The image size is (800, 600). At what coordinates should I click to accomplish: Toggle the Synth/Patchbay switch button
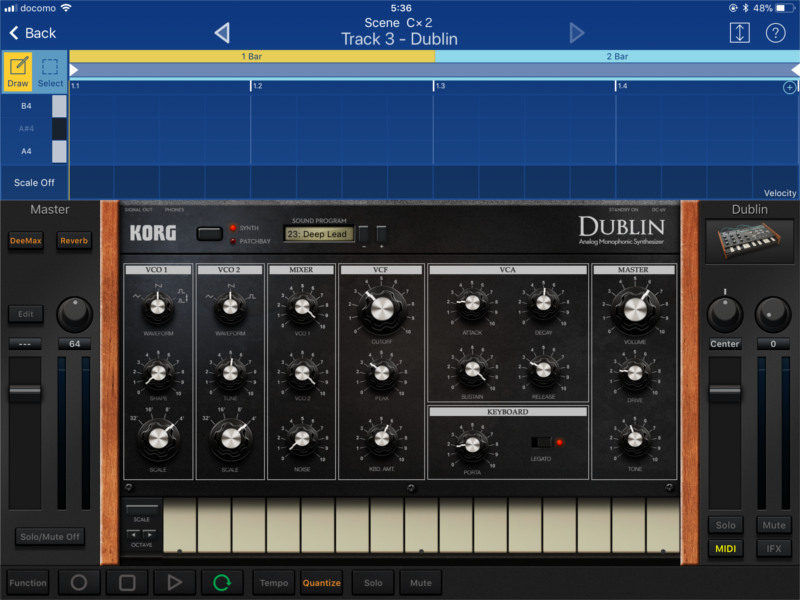210,234
